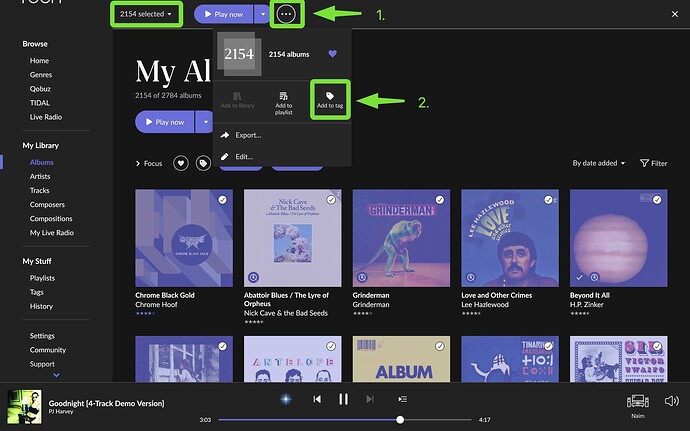This screenshot has width=690, height=431.
Task: Deselect Abattoir Blues album checkmark
Action: [x=331, y=200]
